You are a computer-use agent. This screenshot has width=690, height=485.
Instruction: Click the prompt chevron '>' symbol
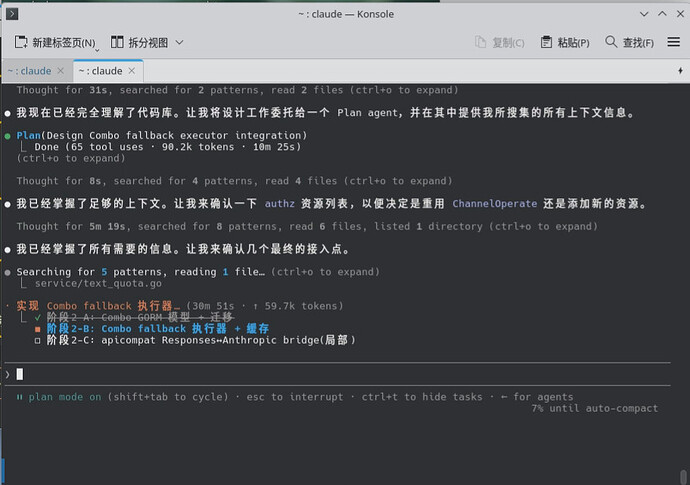click(7, 375)
